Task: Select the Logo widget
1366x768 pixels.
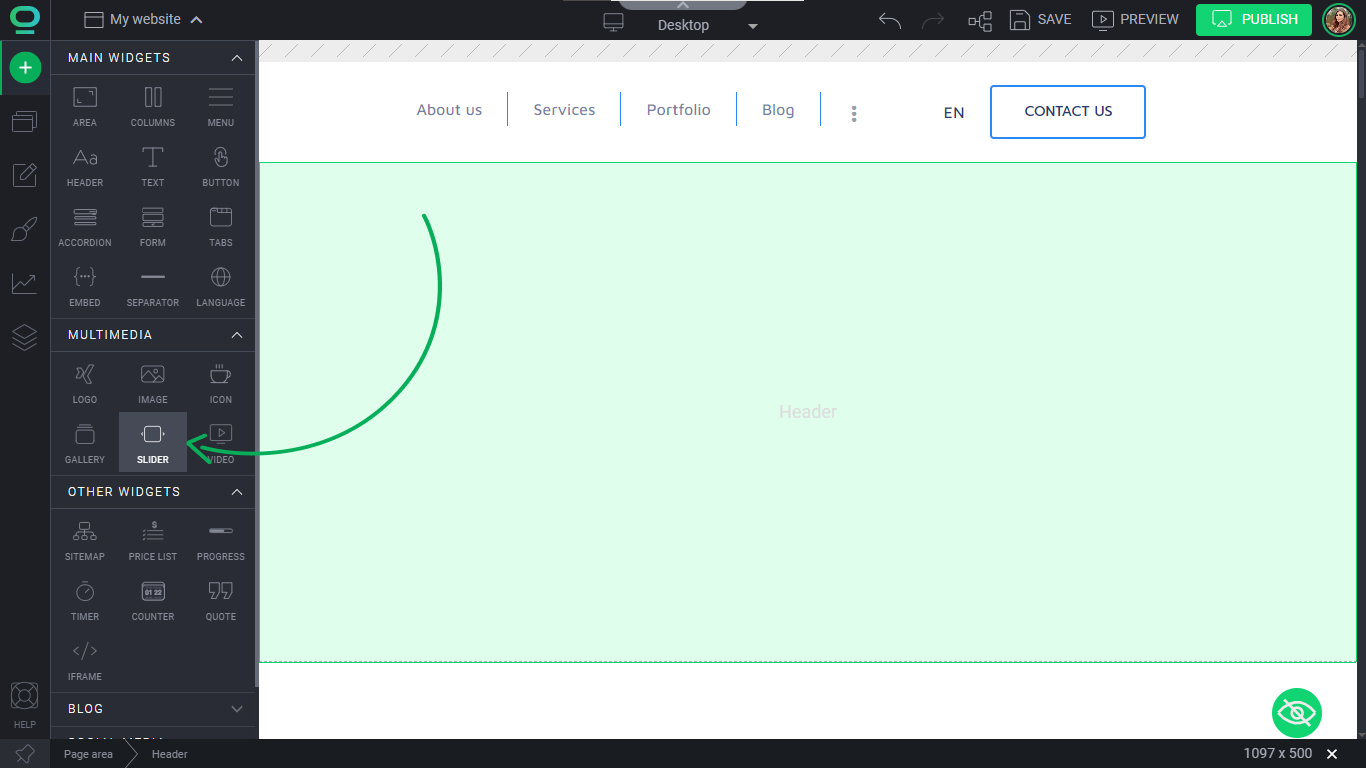Action: pyautogui.click(x=85, y=383)
